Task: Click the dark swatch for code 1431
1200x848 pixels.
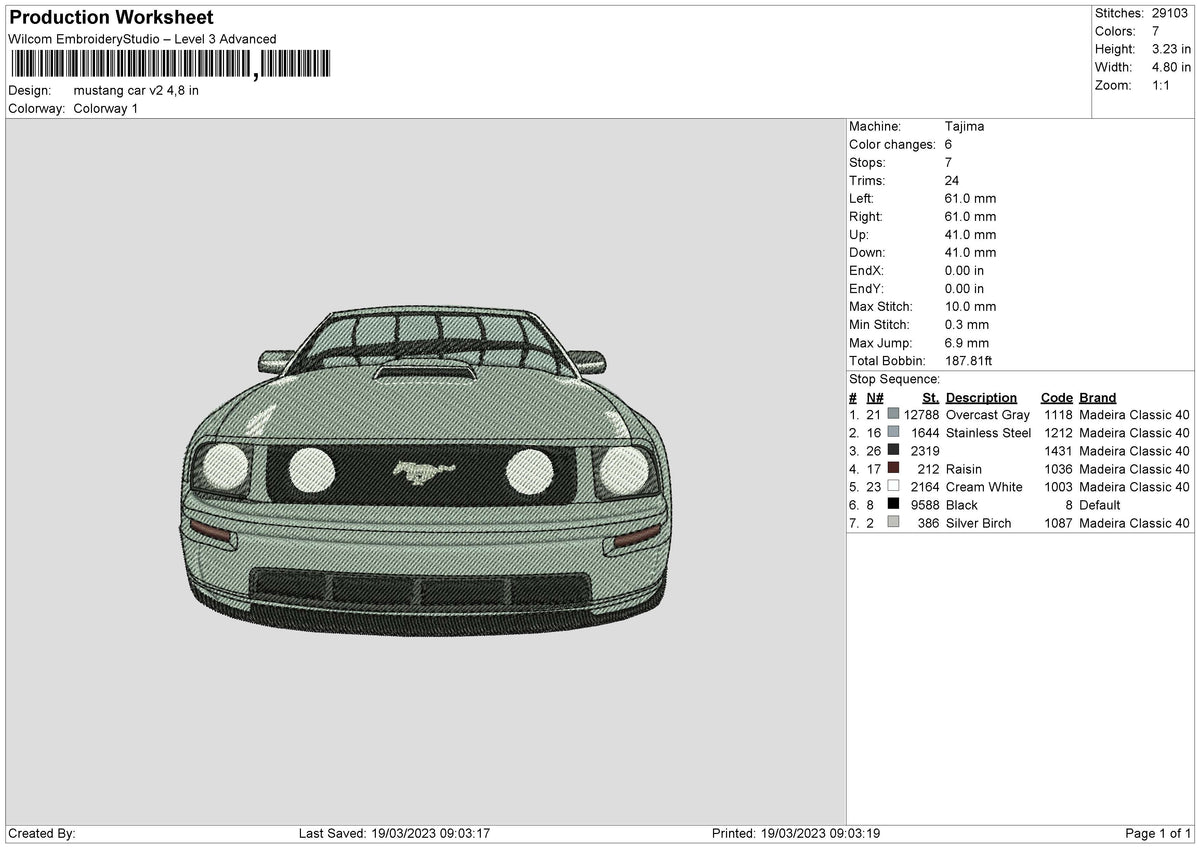Action: pos(895,450)
